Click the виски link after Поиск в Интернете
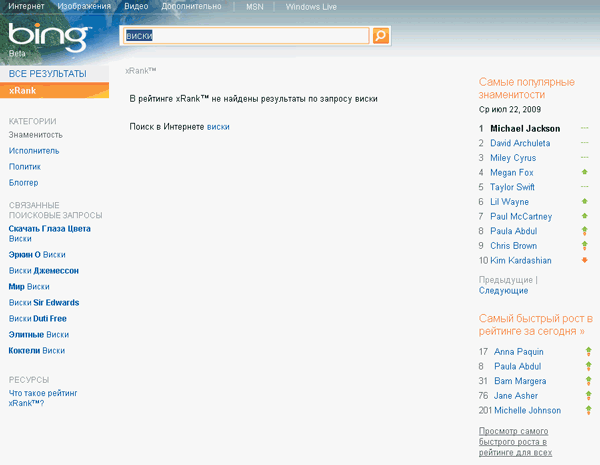The image size is (600, 465). pyautogui.click(x=218, y=127)
